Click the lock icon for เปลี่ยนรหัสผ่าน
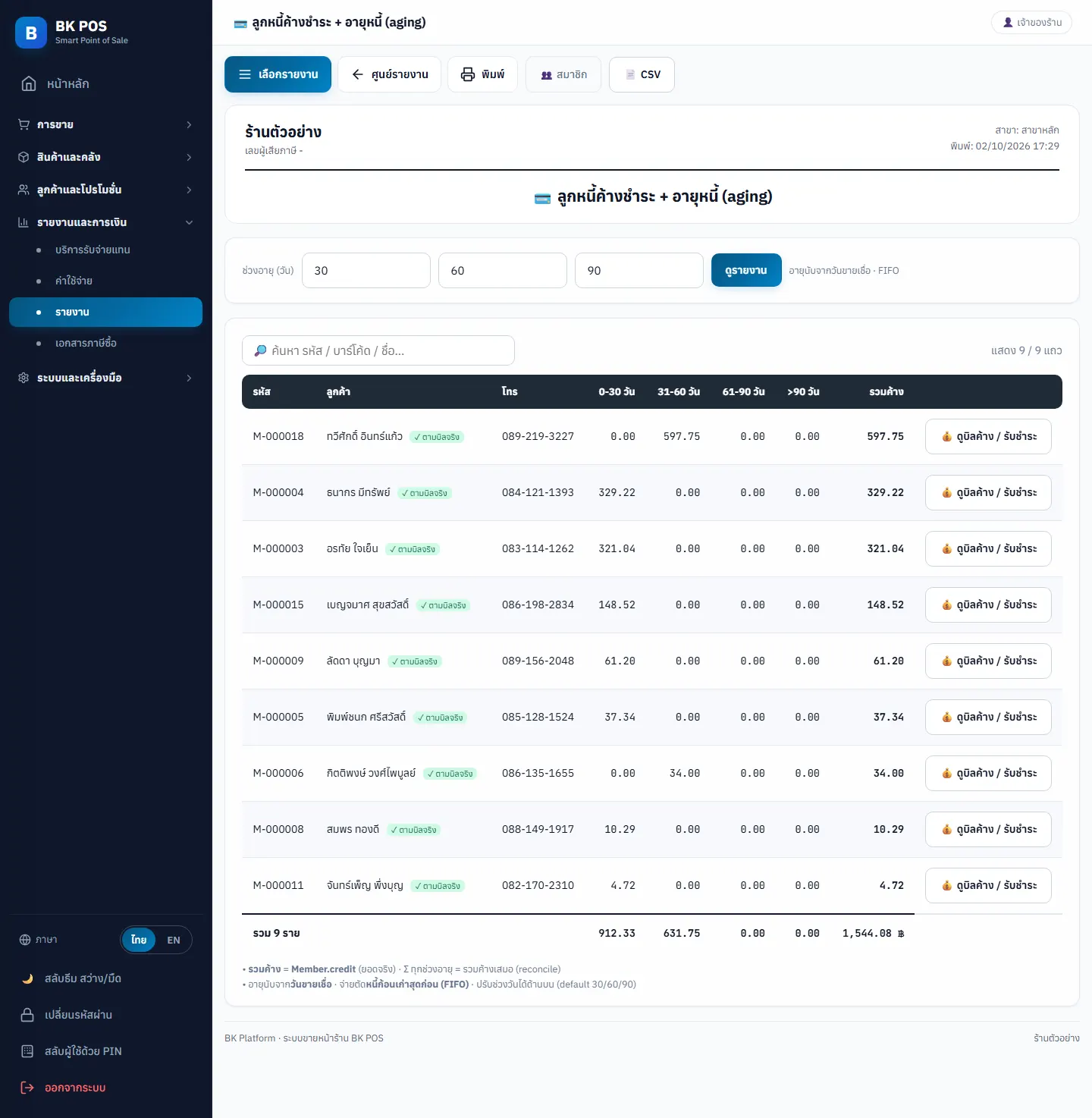The image size is (1092, 1118). click(x=27, y=1015)
